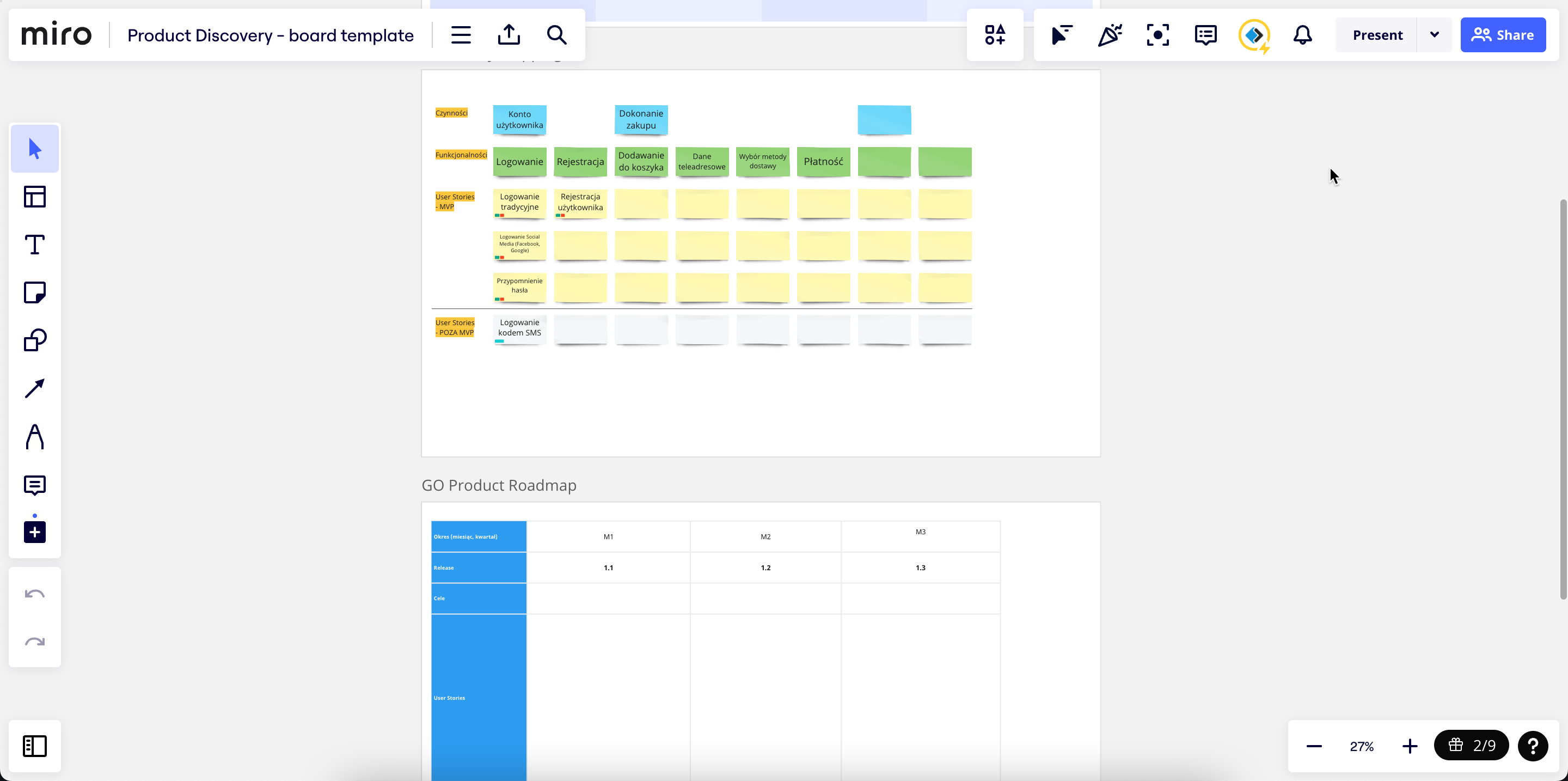Open the board title Product Discovery
This screenshot has height=781, width=1568.
[x=270, y=35]
